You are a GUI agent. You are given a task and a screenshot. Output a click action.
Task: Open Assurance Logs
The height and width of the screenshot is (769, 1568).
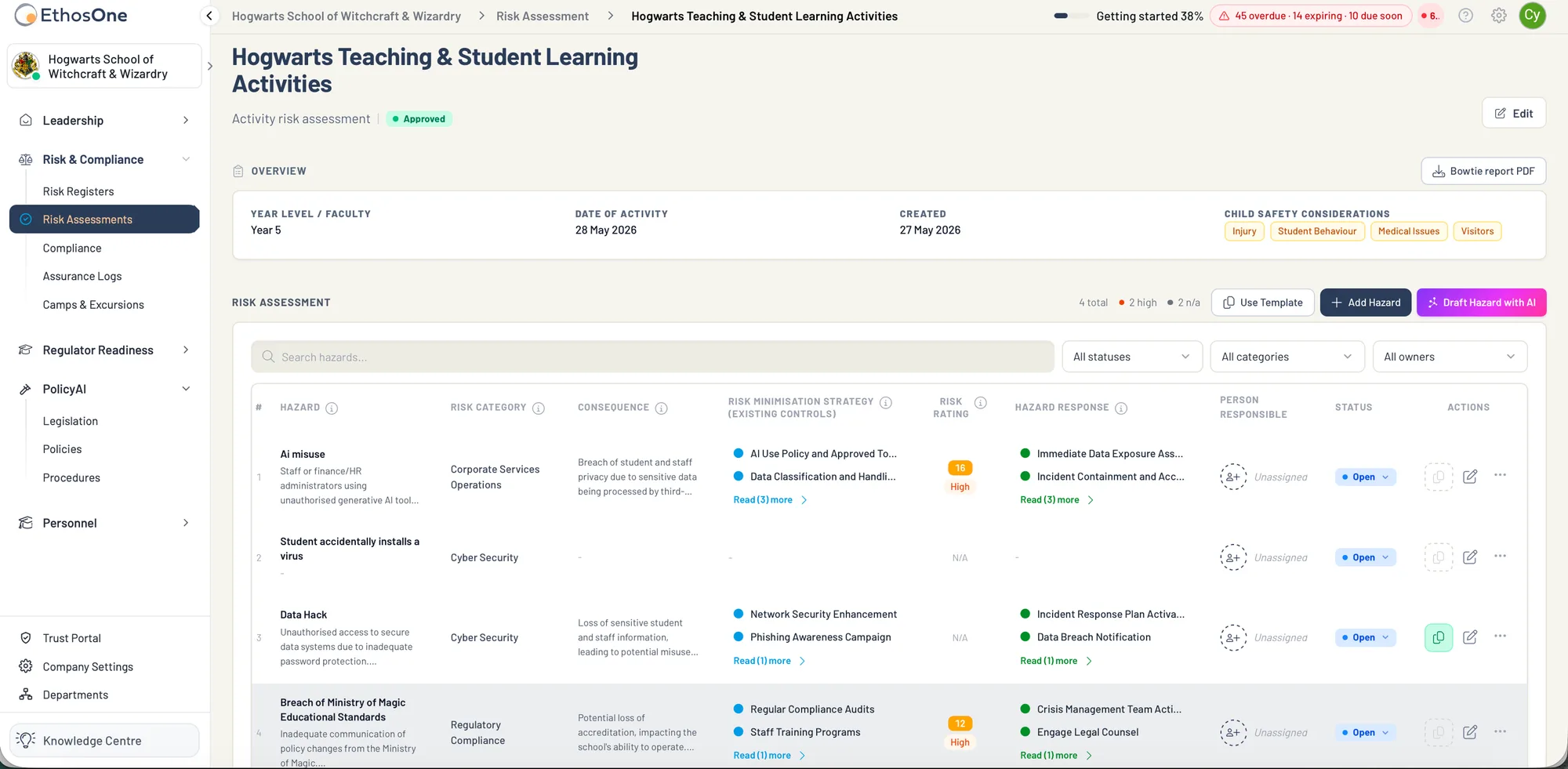click(82, 276)
